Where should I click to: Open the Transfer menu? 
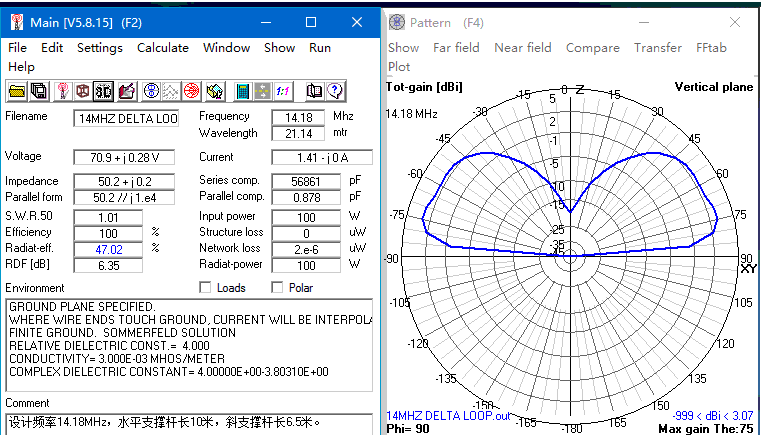658,48
